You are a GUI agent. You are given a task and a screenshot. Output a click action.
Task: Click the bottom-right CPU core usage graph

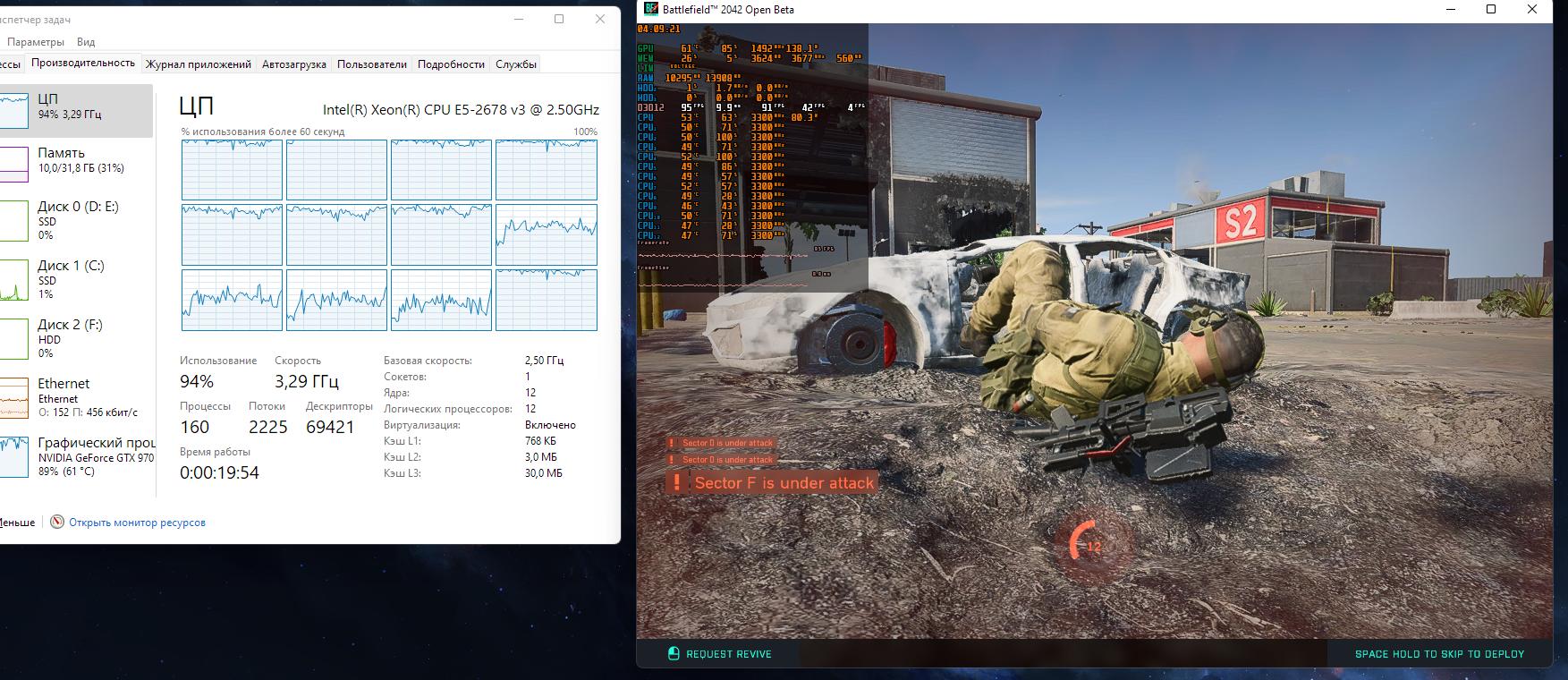tap(547, 301)
